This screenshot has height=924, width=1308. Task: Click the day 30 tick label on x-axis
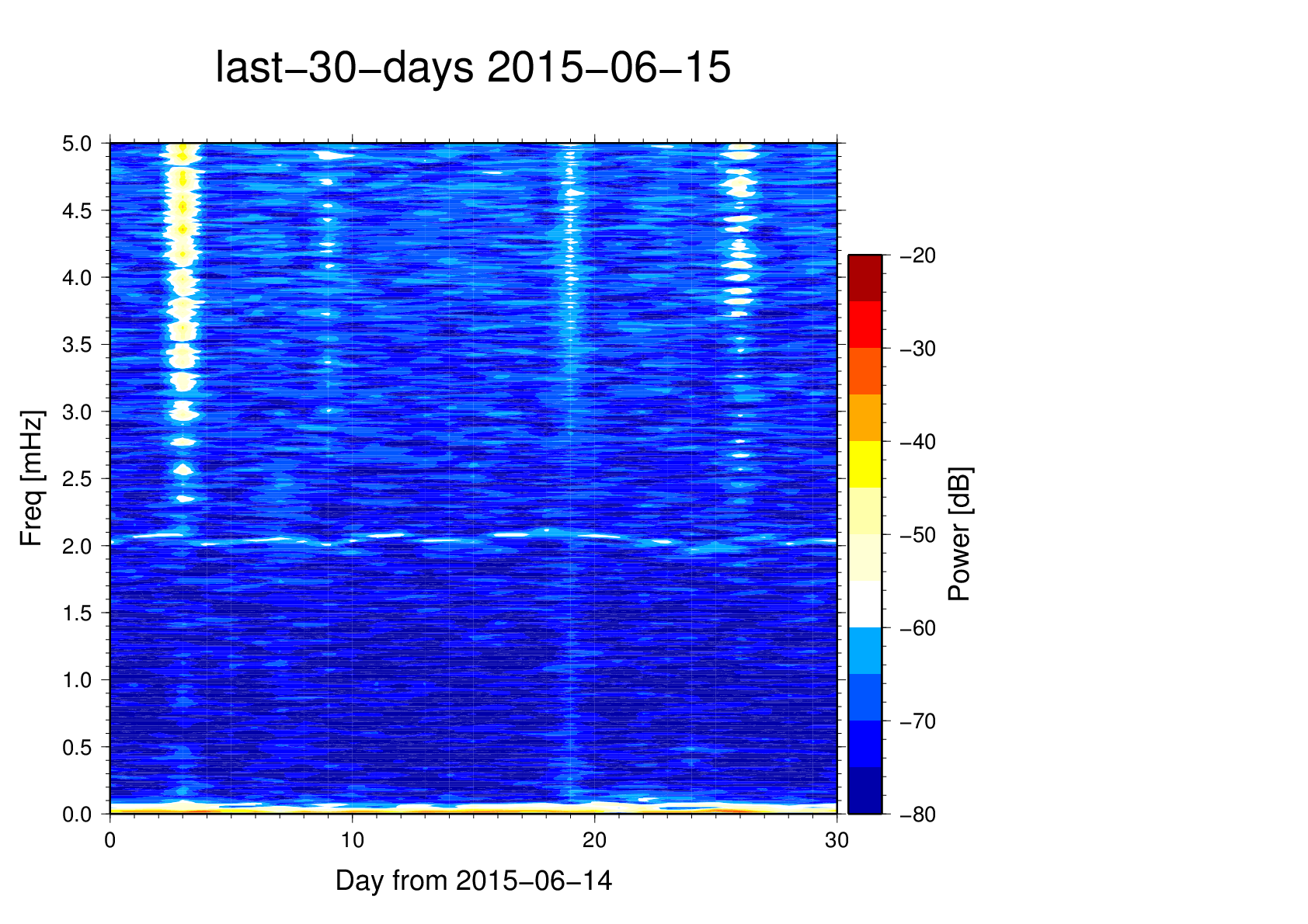click(x=837, y=840)
